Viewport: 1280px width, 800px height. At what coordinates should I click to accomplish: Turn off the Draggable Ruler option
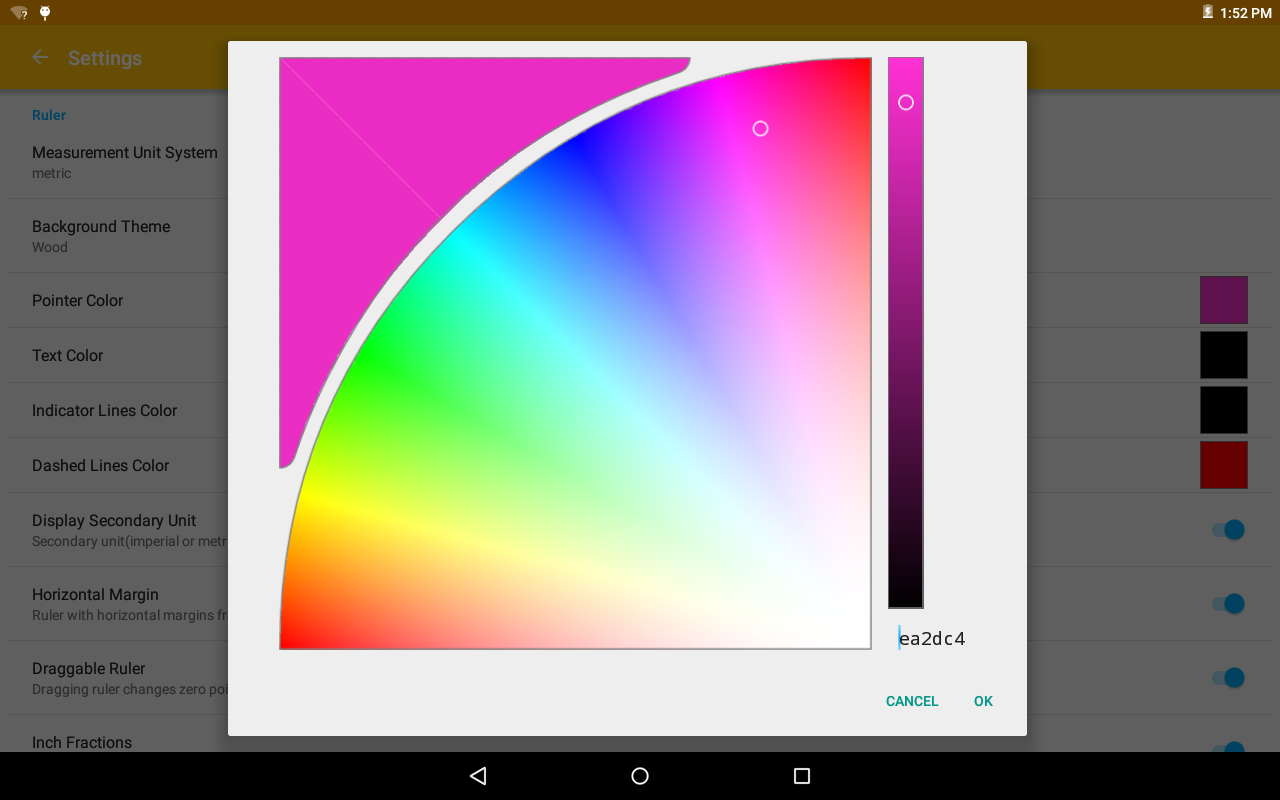(x=1229, y=677)
